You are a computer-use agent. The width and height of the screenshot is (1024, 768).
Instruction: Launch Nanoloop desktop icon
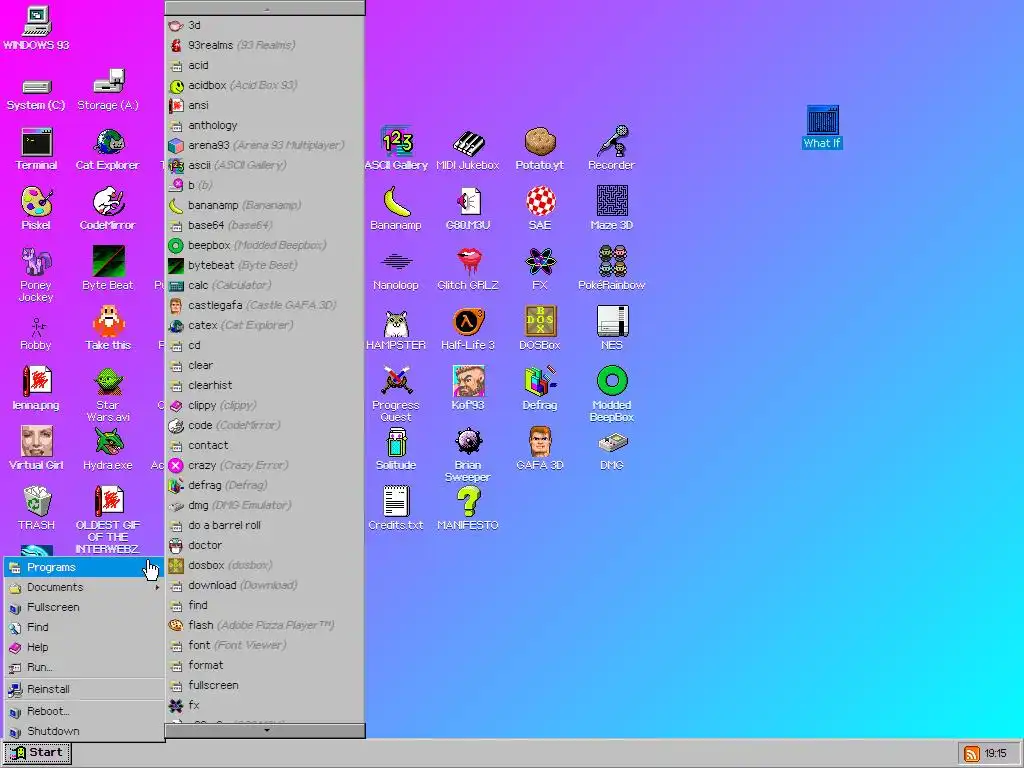pyautogui.click(x=396, y=269)
